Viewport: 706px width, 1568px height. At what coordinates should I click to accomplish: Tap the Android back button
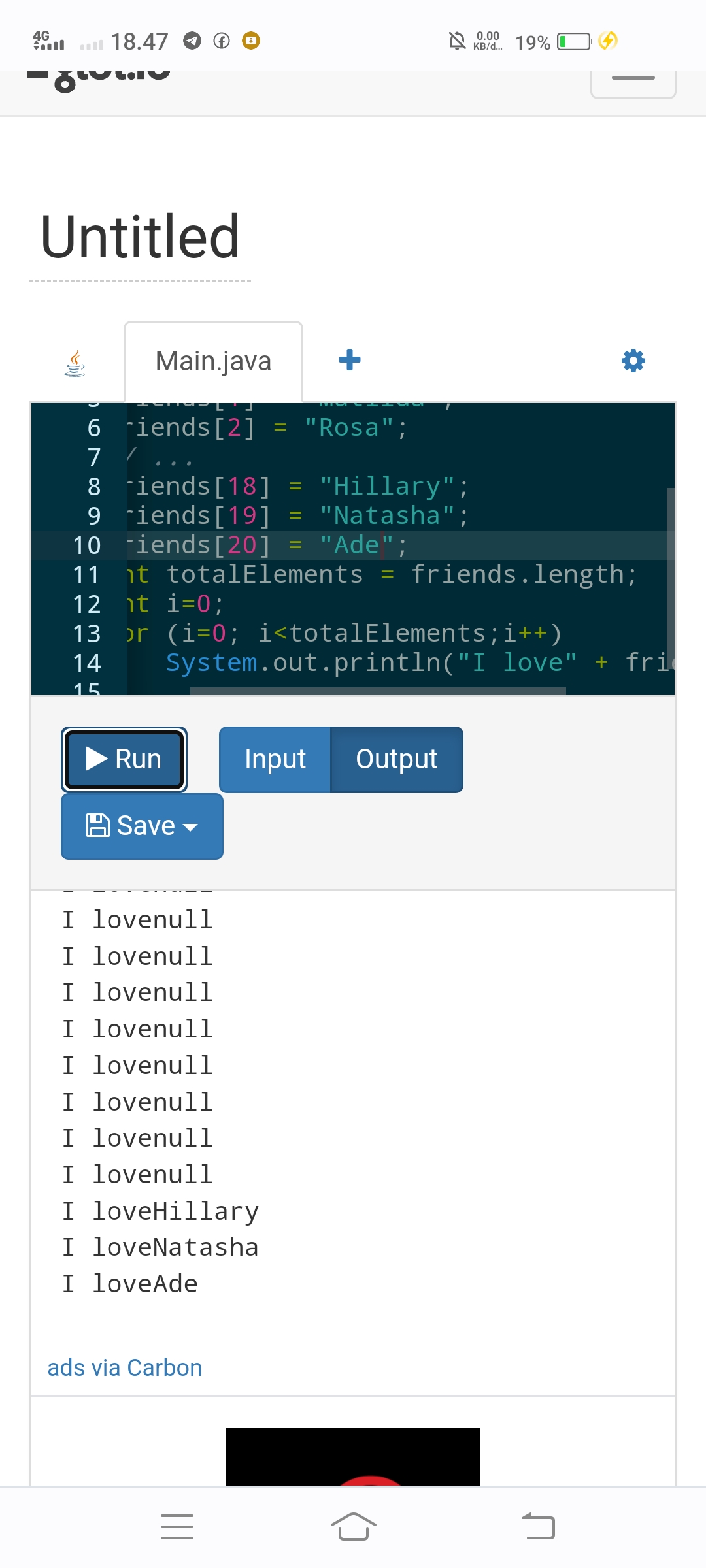tap(537, 1527)
